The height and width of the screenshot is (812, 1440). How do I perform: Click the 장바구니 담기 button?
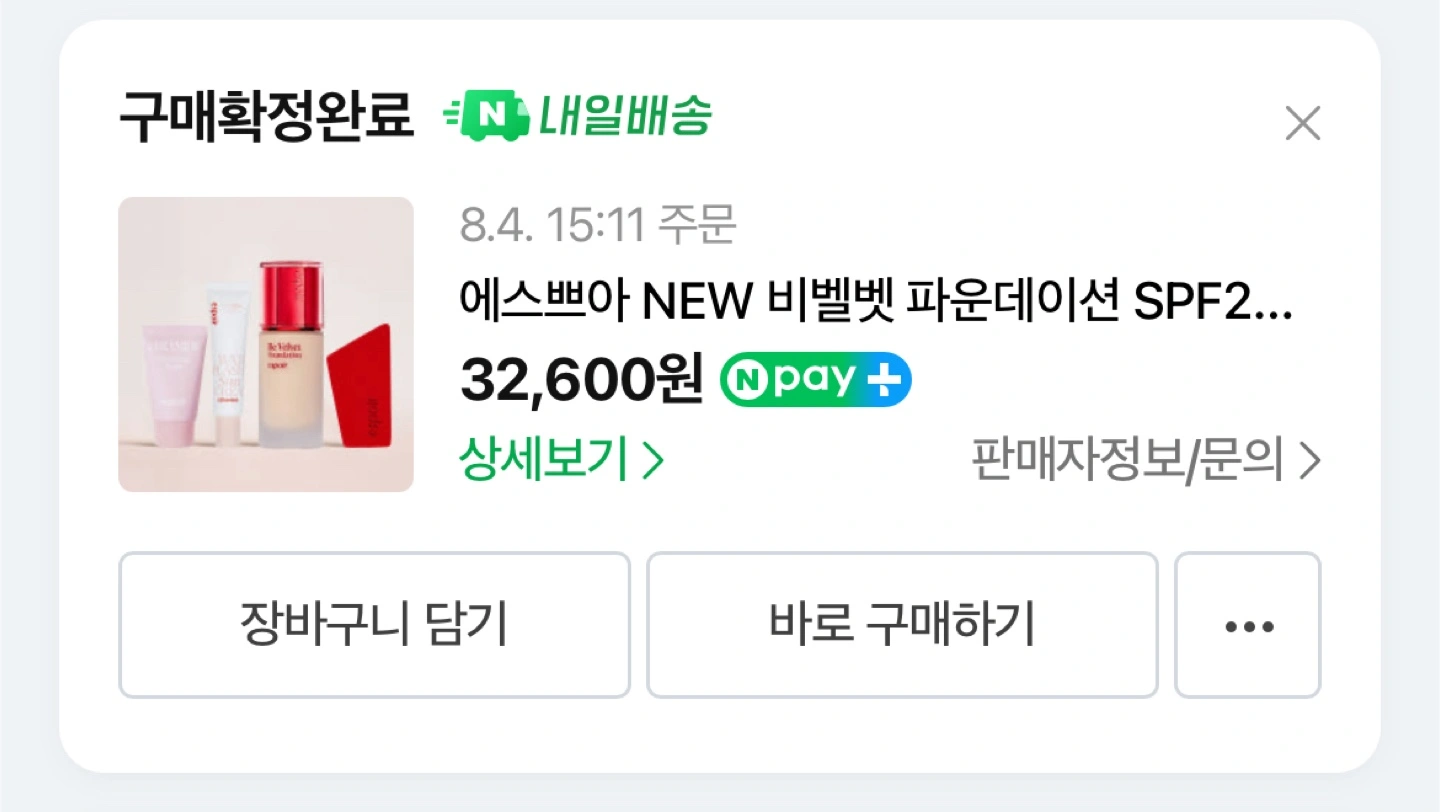(374, 625)
